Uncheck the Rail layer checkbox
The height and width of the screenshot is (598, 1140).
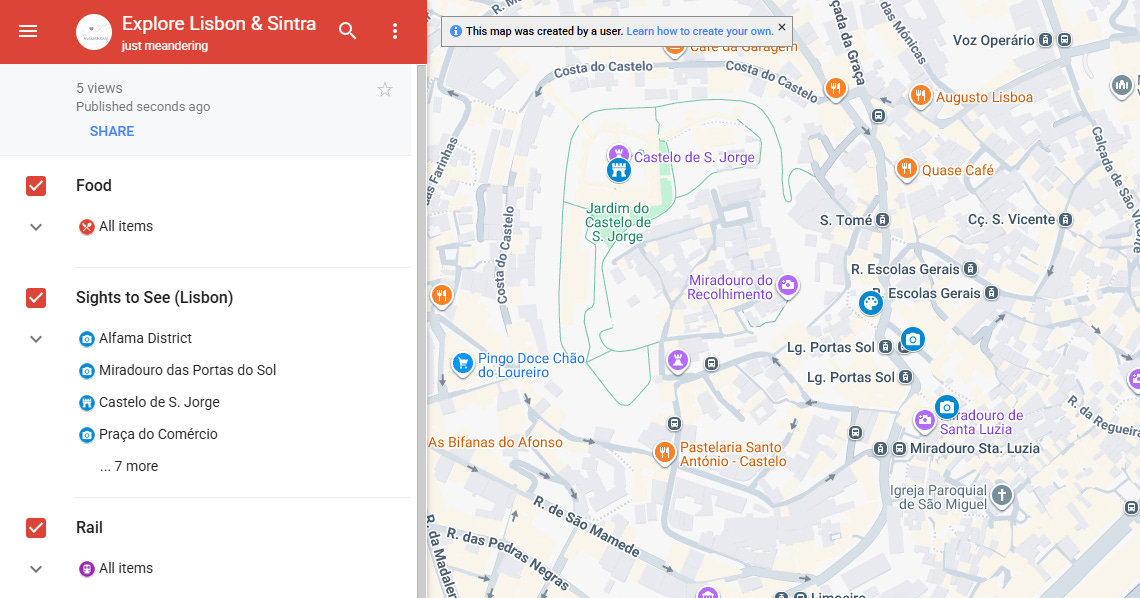pos(36,528)
